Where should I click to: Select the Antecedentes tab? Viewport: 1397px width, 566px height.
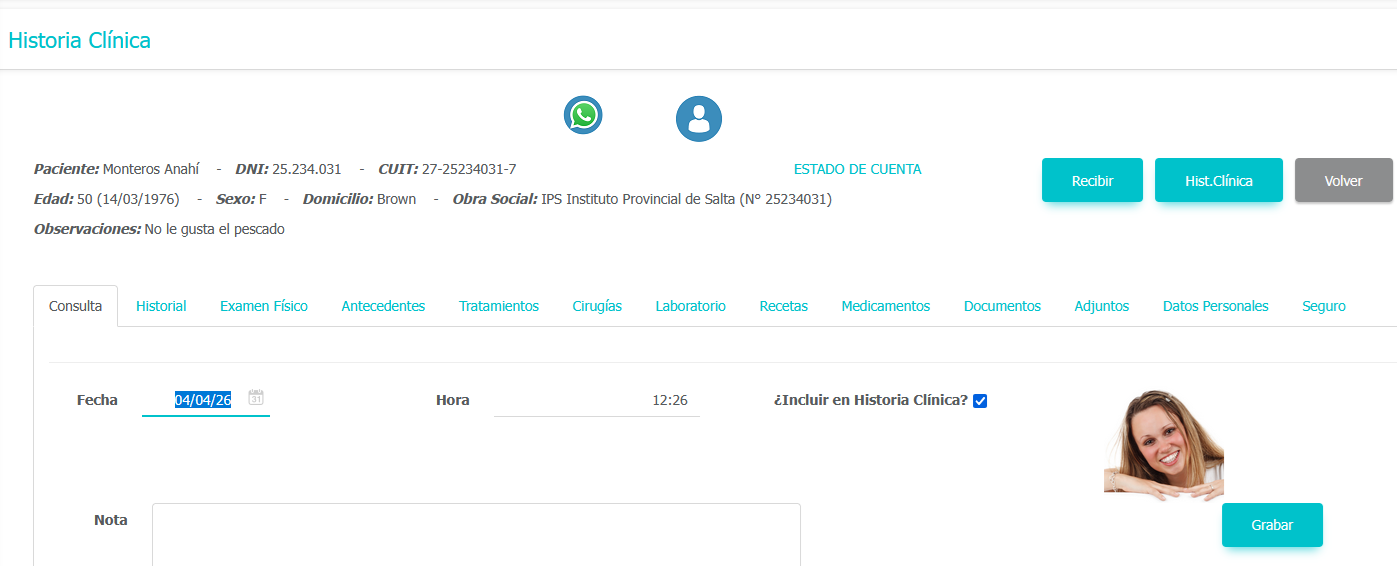383,306
